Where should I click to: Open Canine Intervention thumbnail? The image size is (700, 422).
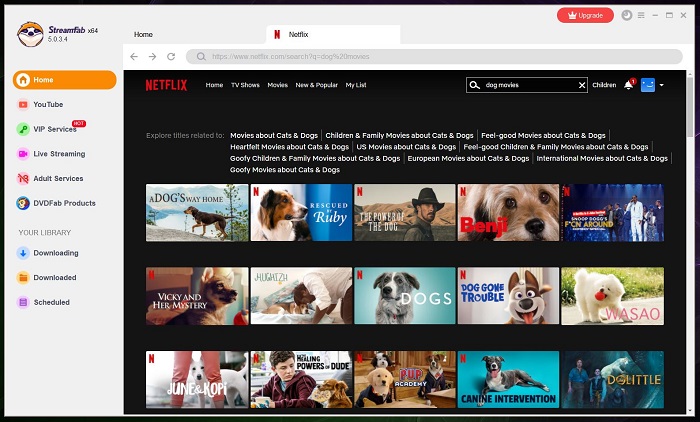(508, 380)
